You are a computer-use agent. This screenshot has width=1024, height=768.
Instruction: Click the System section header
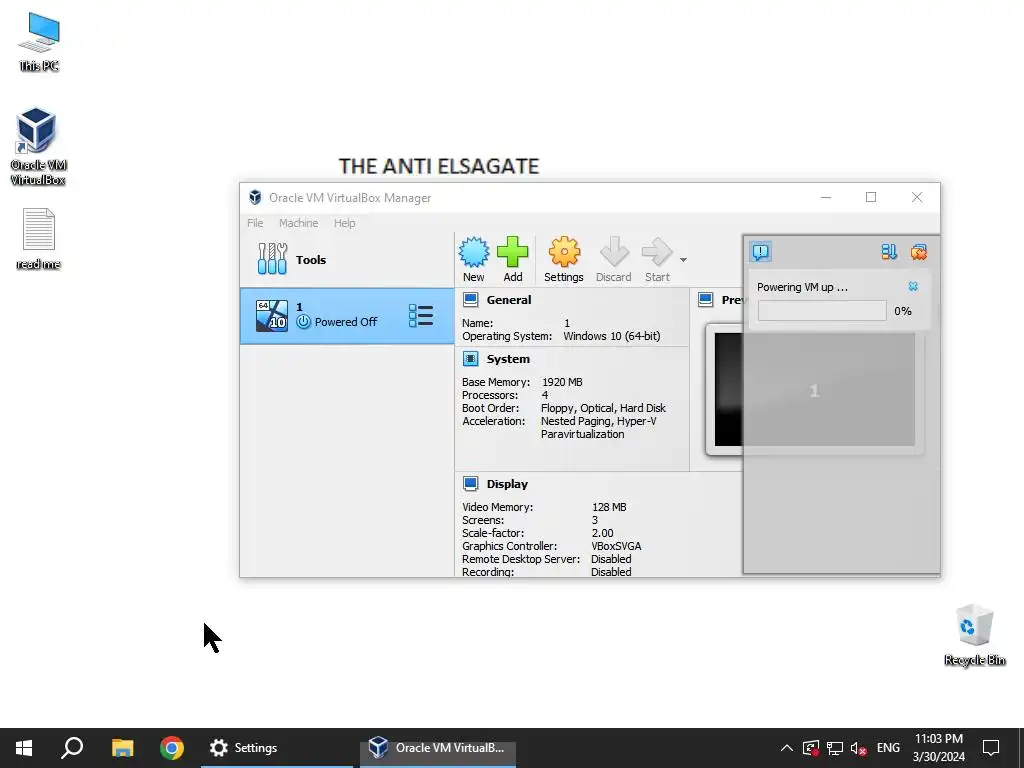coord(507,359)
